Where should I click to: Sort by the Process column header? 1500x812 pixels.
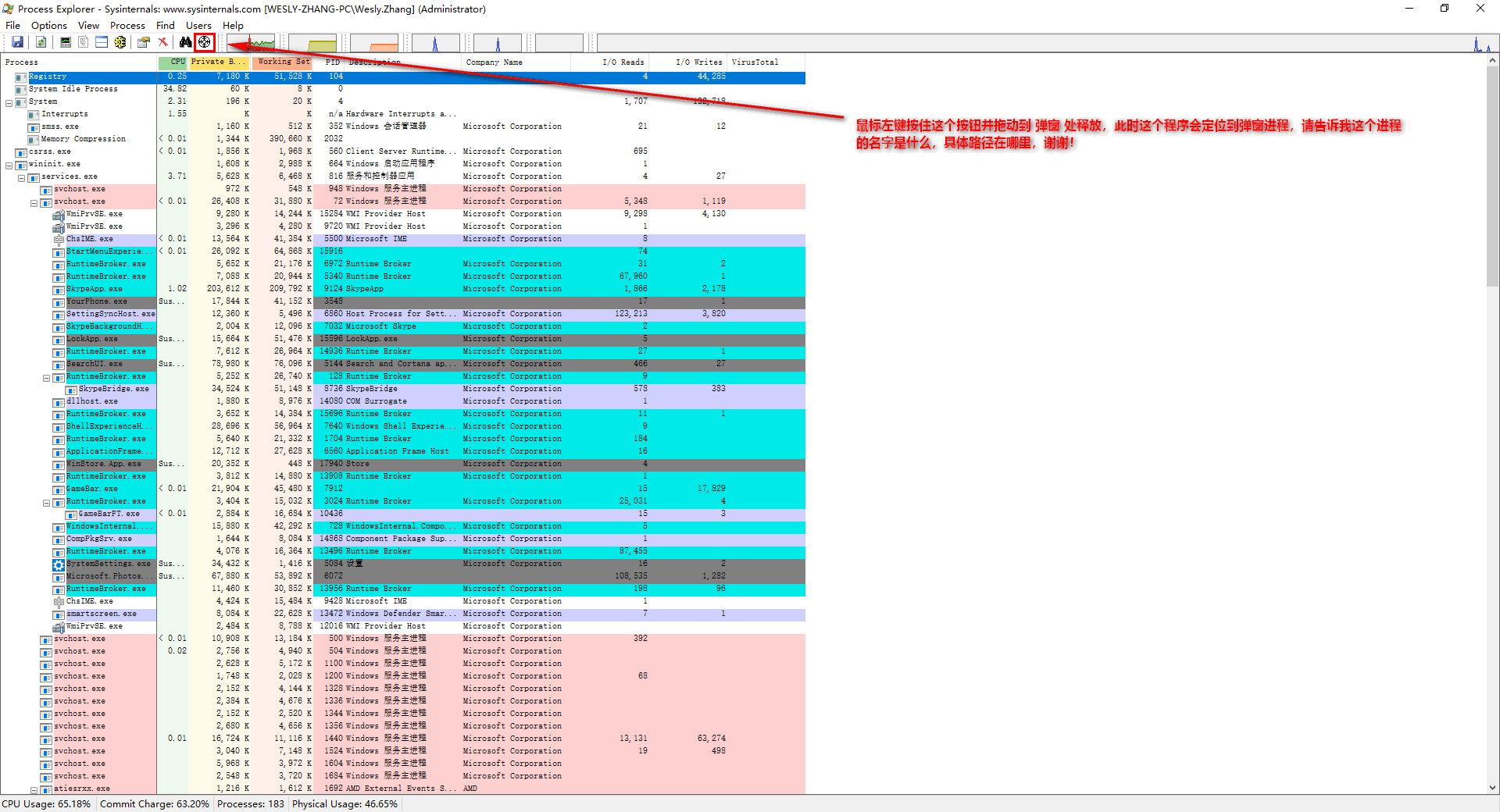(x=79, y=62)
